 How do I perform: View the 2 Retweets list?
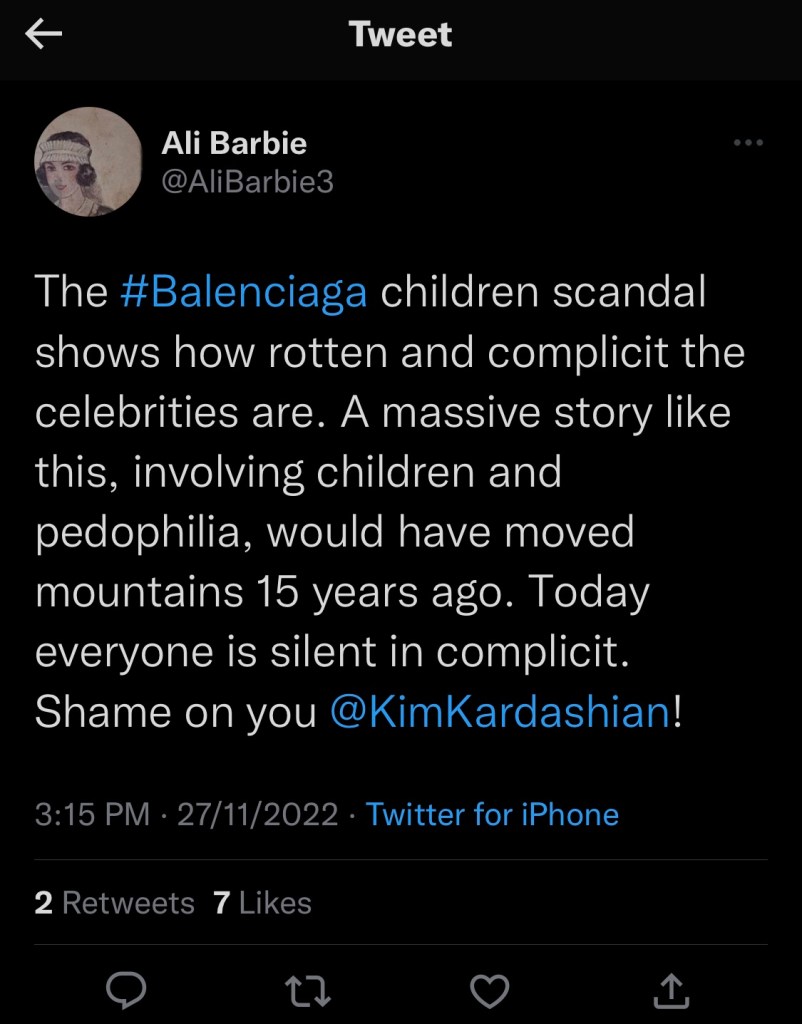(114, 903)
